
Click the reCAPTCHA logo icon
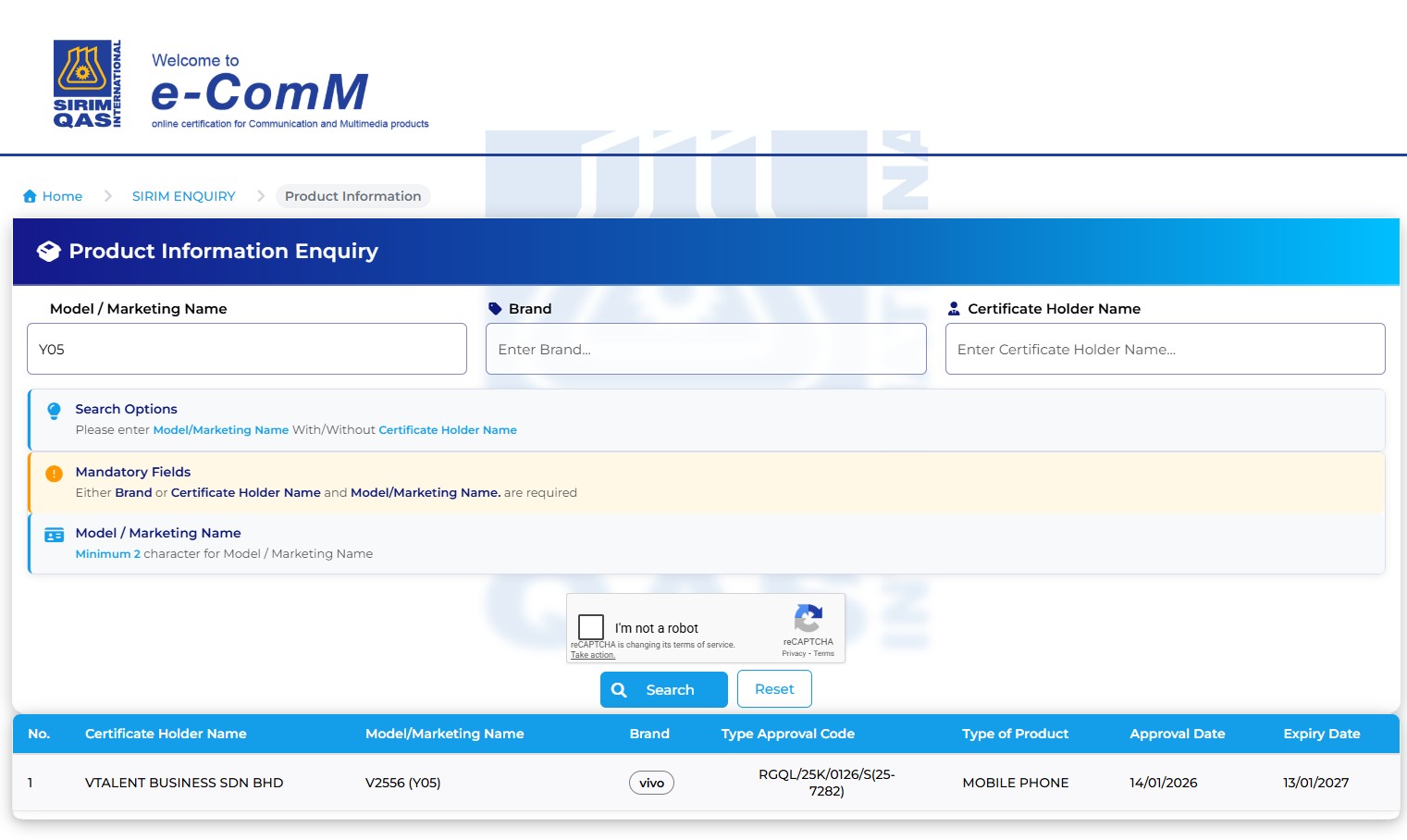[808, 618]
